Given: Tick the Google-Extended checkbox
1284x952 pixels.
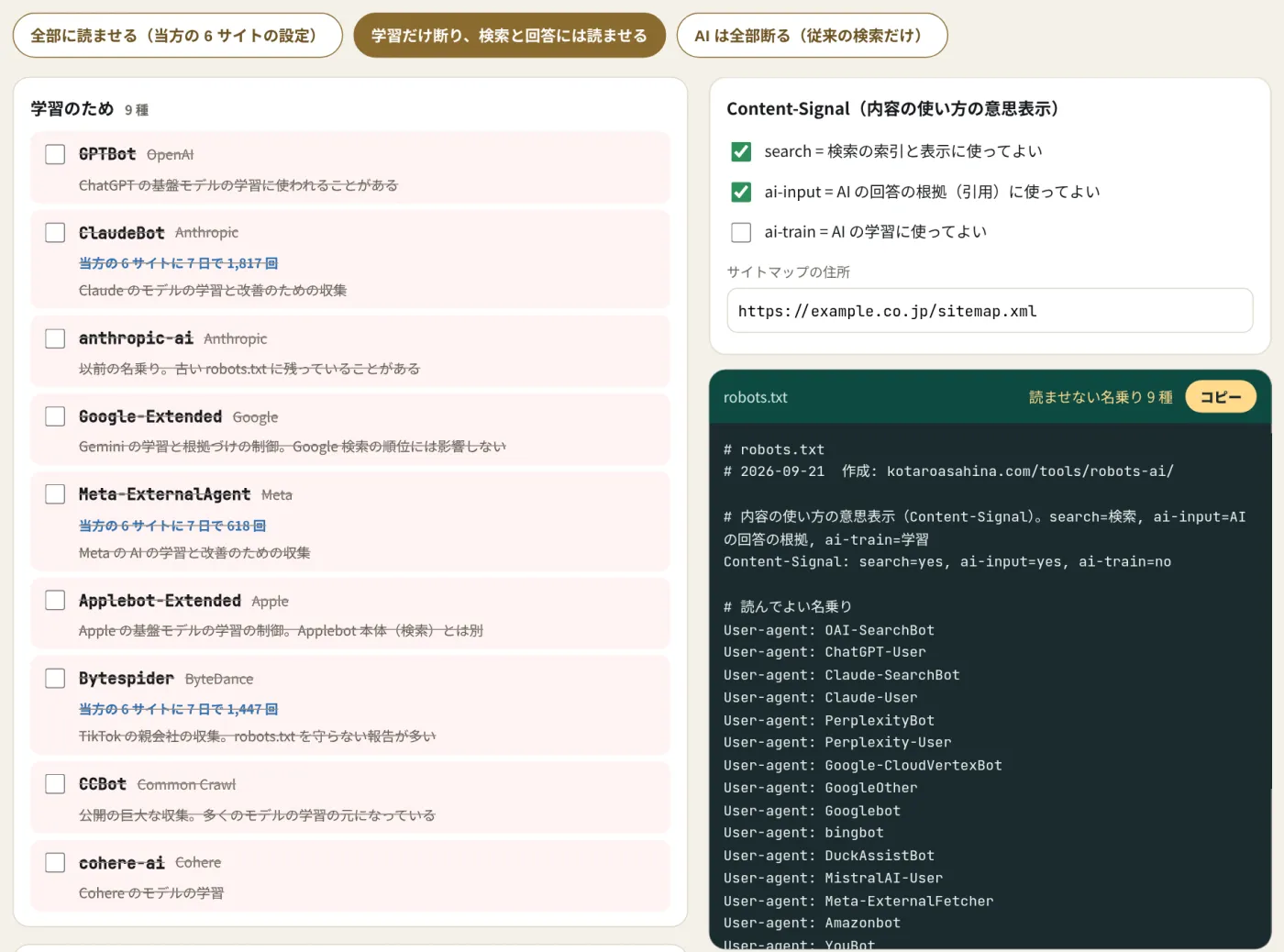Looking at the screenshot, I should click(55, 416).
